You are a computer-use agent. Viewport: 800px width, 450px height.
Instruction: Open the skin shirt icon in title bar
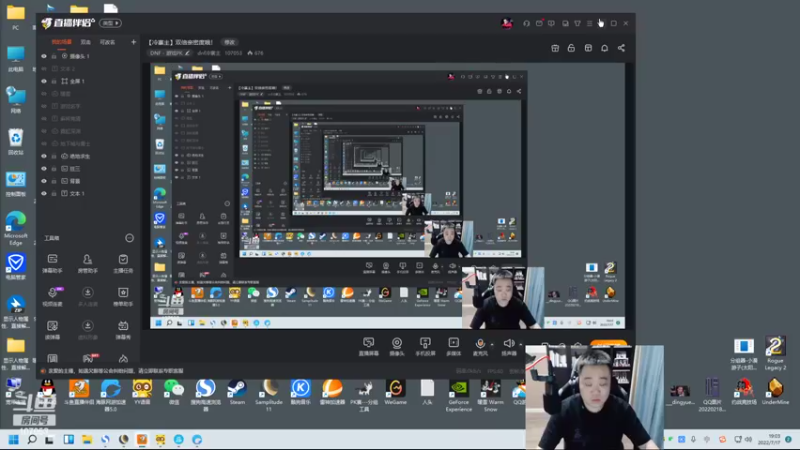point(578,23)
